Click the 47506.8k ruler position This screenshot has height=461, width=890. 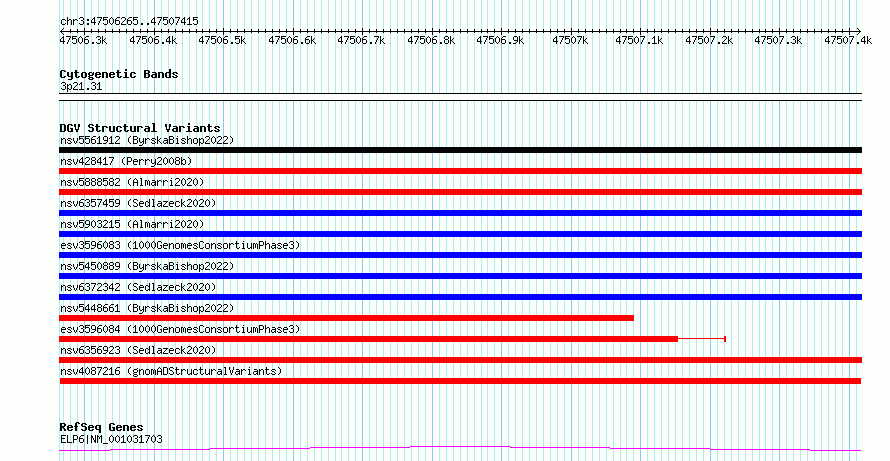click(431, 40)
